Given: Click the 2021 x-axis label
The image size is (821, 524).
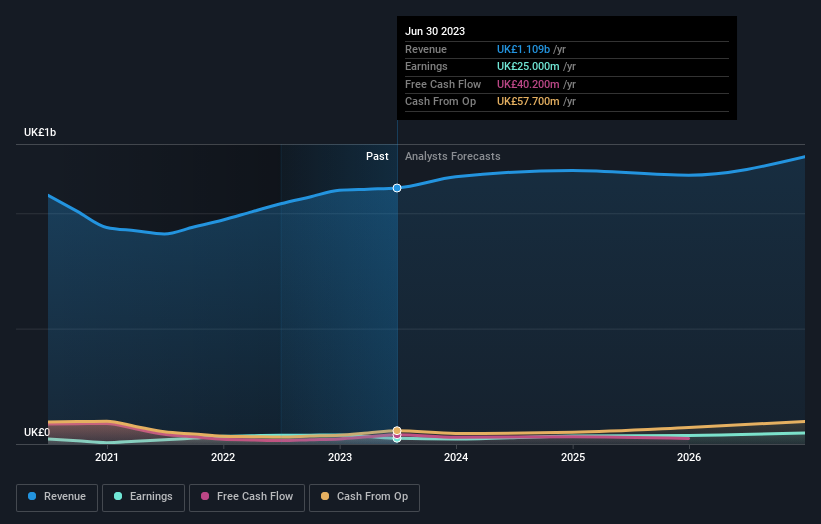Looking at the screenshot, I should tap(107, 457).
